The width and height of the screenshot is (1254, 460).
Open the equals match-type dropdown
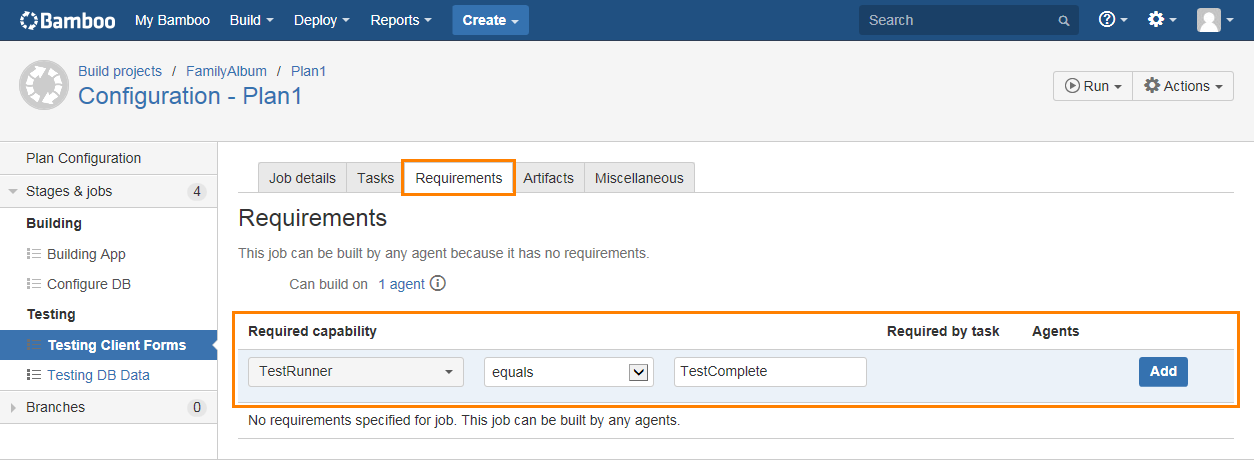(x=568, y=371)
